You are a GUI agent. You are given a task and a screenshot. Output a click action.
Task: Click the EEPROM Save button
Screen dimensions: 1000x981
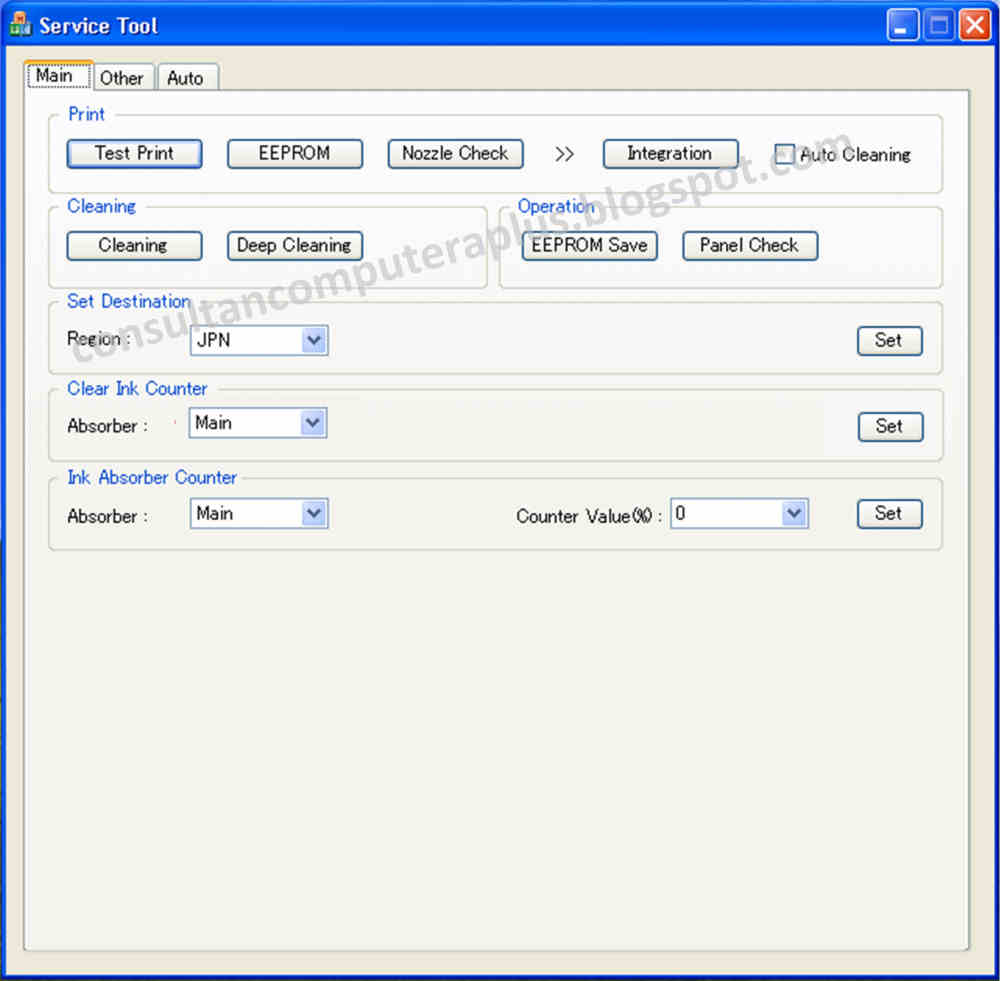pyautogui.click(x=589, y=245)
